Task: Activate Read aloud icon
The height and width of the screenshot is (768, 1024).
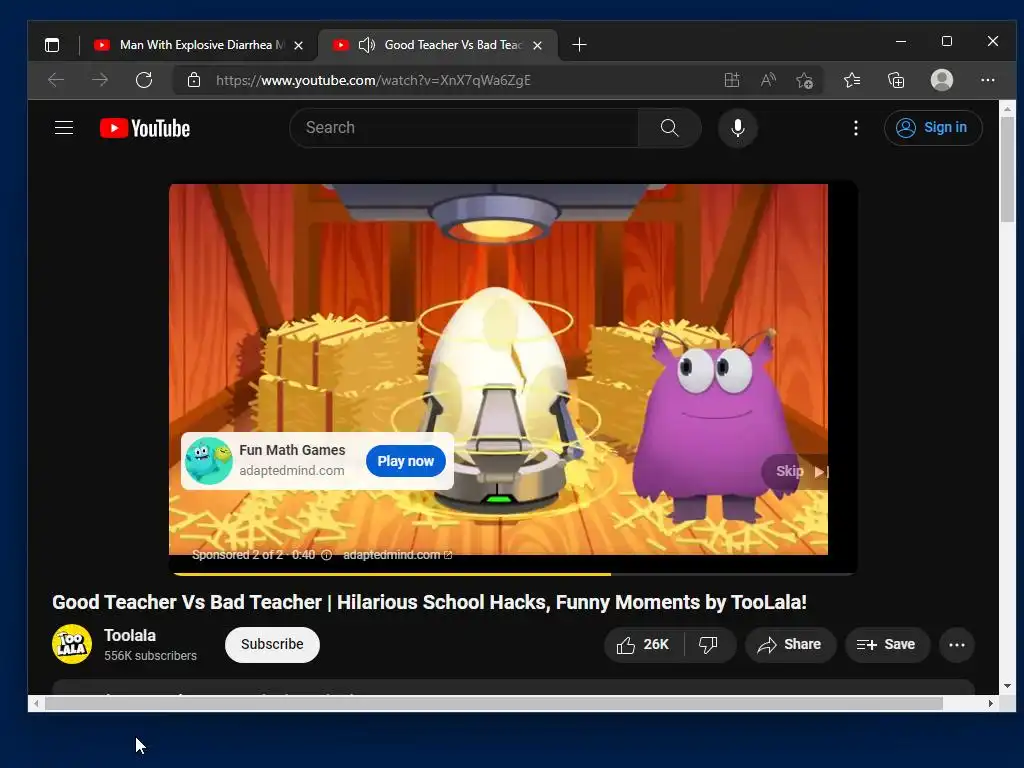Action: click(x=768, y=80)
